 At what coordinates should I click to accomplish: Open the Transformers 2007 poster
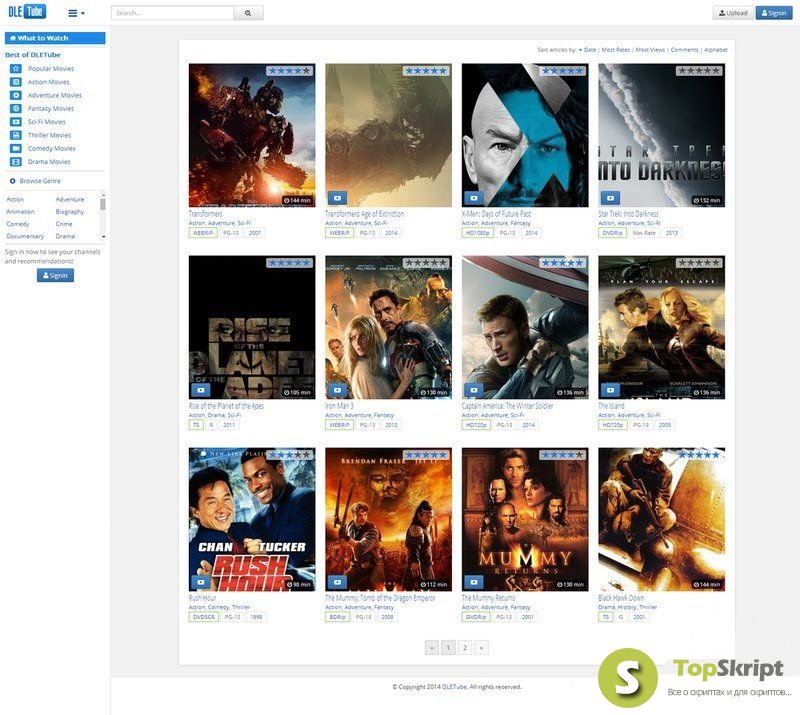pos(252,135)
